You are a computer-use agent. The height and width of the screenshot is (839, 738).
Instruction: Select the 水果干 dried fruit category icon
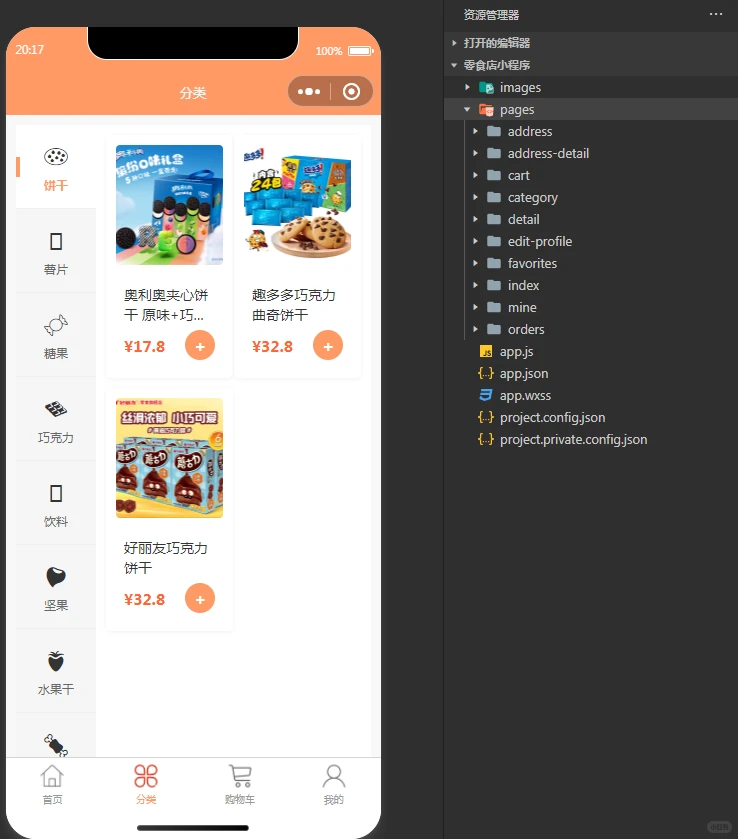[56, 661]
